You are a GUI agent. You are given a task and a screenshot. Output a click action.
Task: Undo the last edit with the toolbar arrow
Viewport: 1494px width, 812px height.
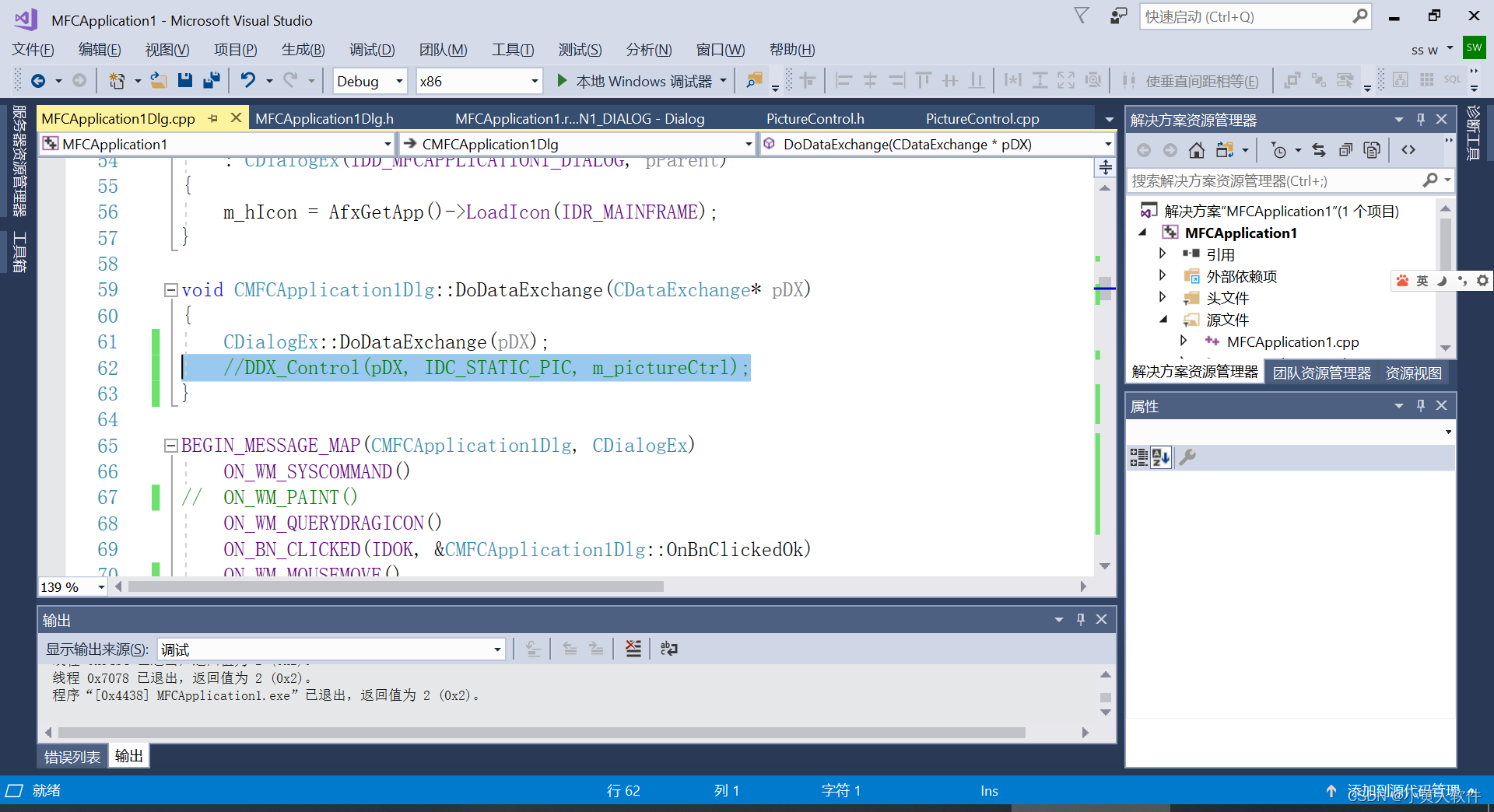point(248,81)
